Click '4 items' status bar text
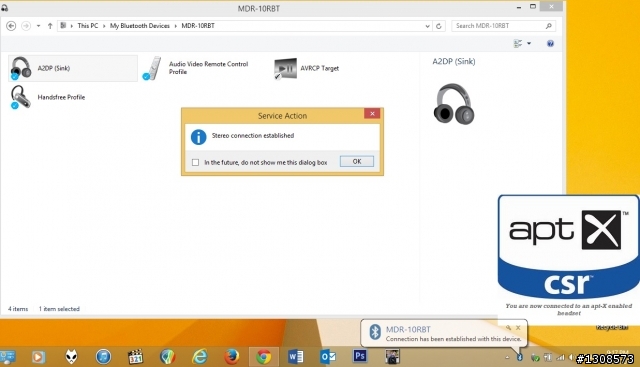The height and width of the screenshot is (367, 640). [18, 309]
